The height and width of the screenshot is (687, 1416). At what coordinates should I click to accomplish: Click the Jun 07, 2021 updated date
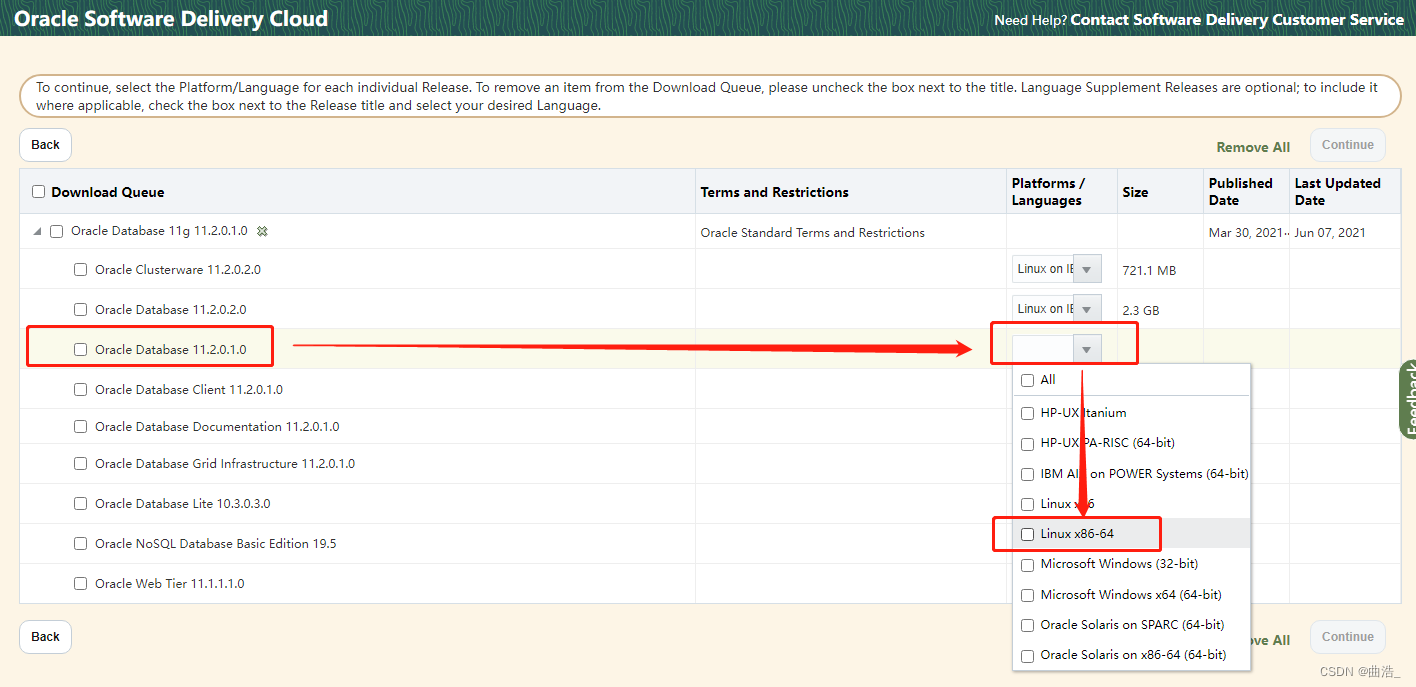click(x=1329, y=232)
